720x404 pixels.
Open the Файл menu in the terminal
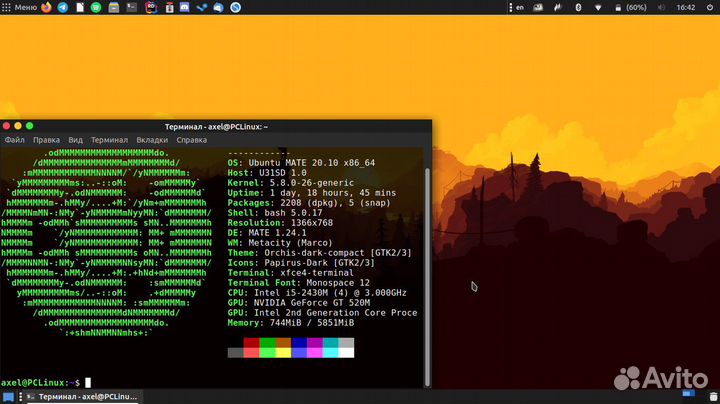coord(14,140)
